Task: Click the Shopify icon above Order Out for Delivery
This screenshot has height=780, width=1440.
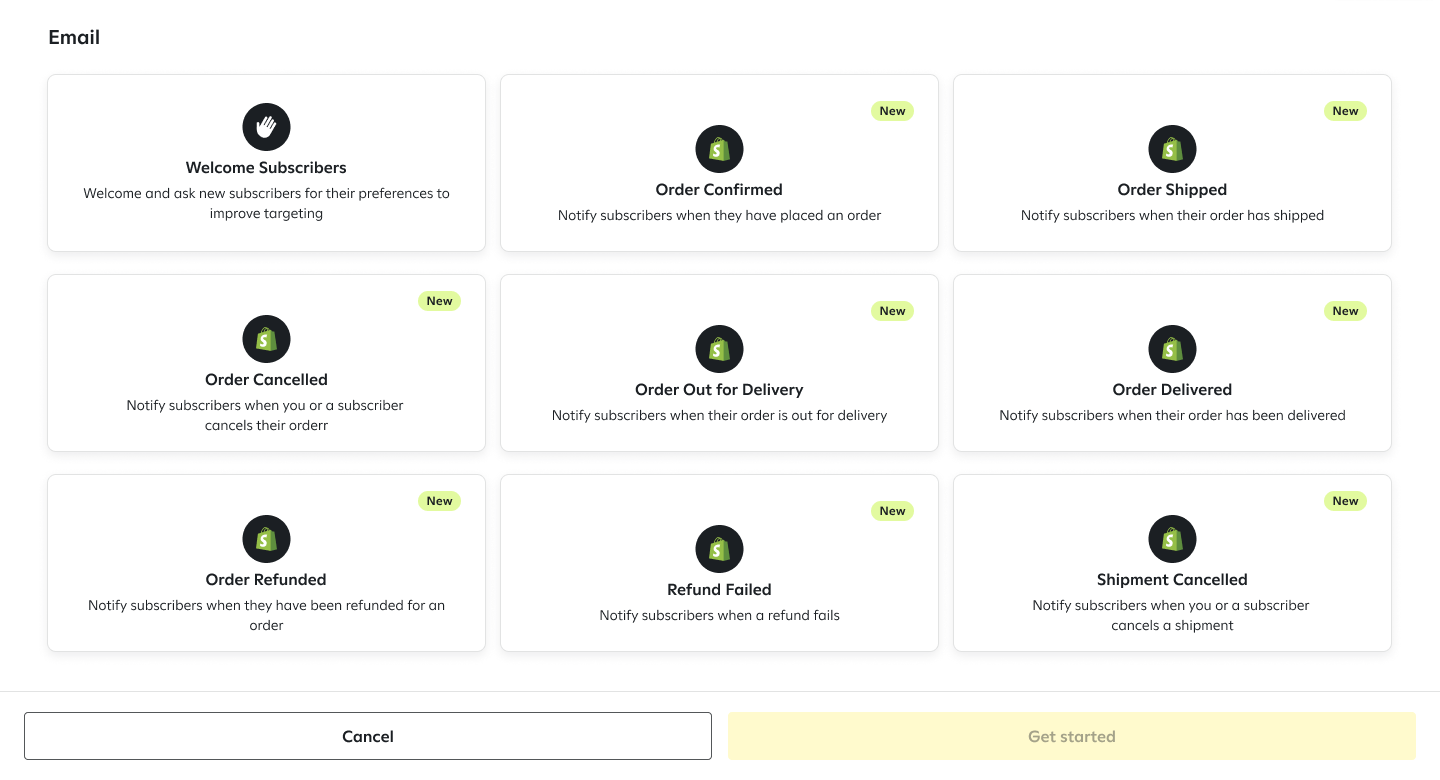Action: [719, 349]
